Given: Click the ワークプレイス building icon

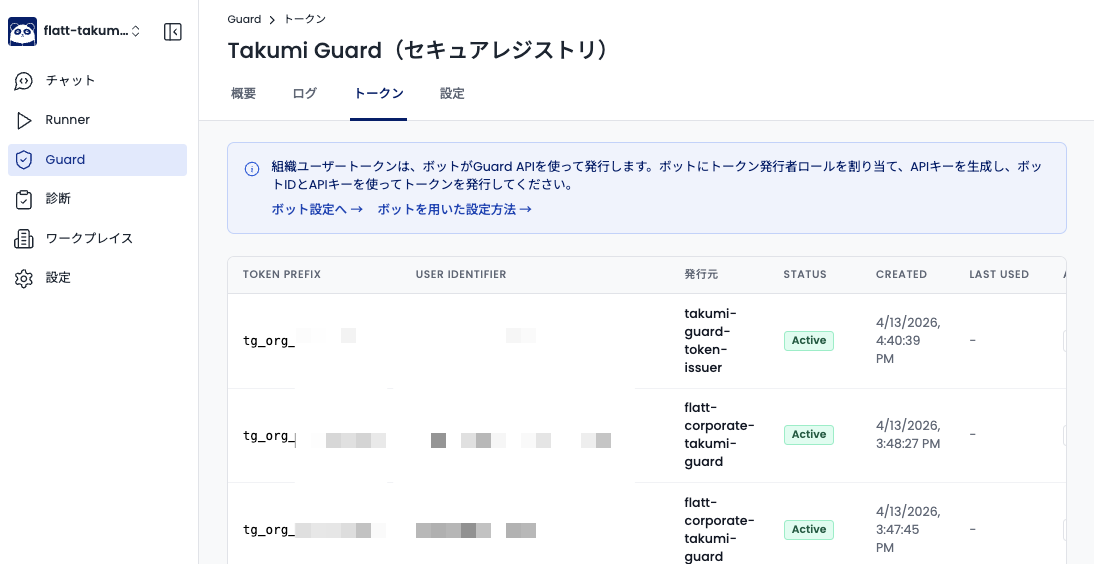Looking at the screenshot, I should (24, 239).
